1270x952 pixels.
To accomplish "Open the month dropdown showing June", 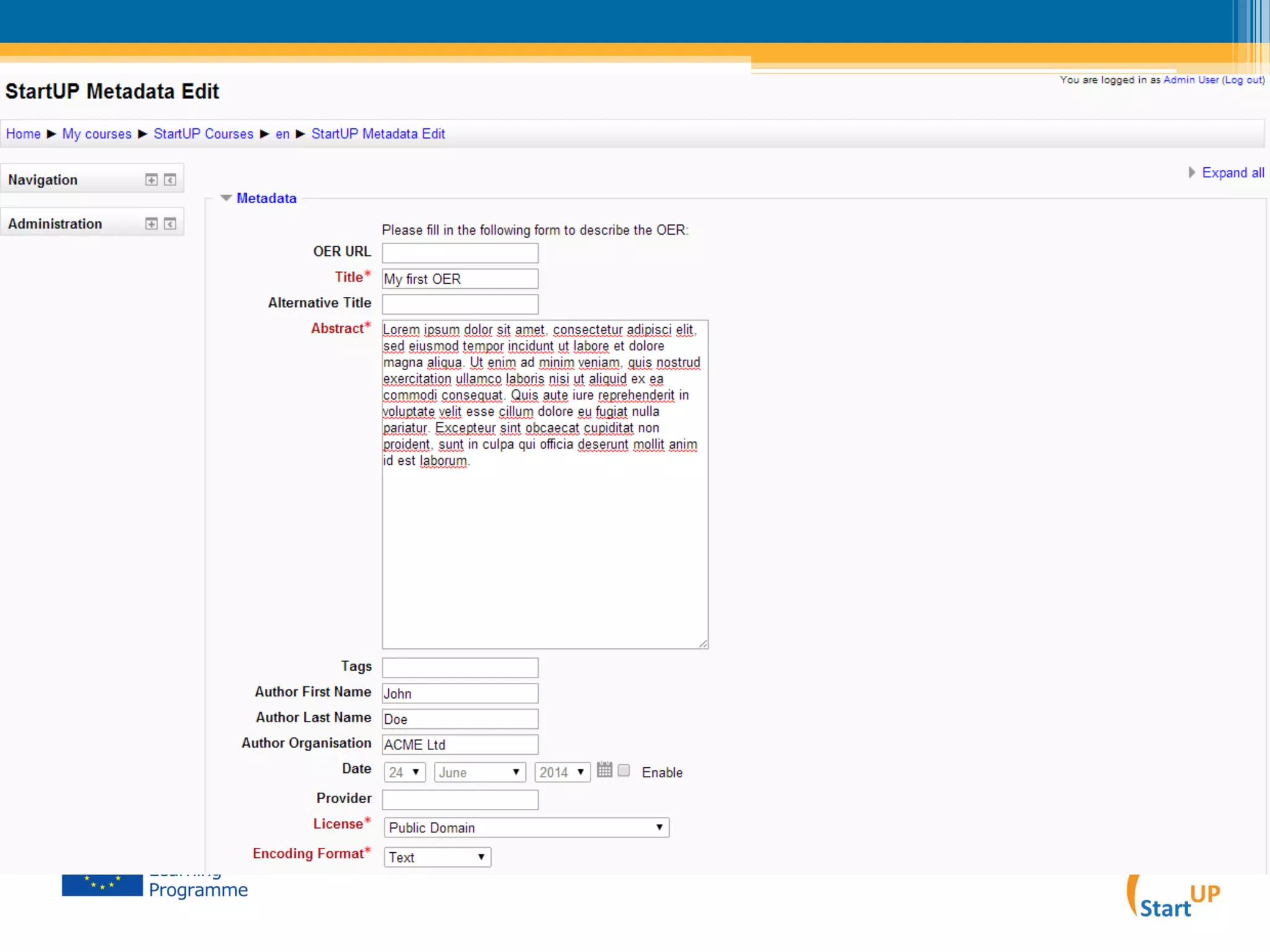I will click(x=479, y=772).
